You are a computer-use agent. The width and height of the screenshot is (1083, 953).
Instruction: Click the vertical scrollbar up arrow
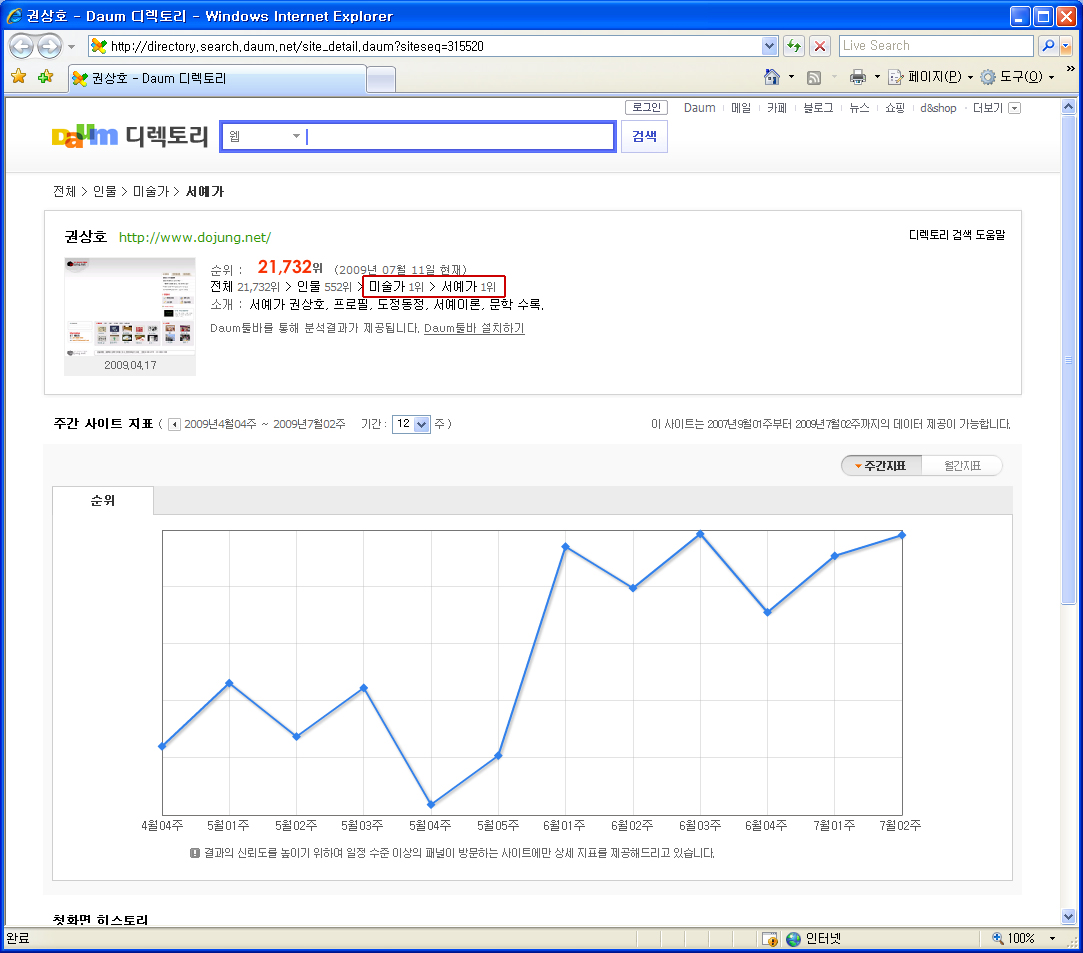click(1068, 107)
